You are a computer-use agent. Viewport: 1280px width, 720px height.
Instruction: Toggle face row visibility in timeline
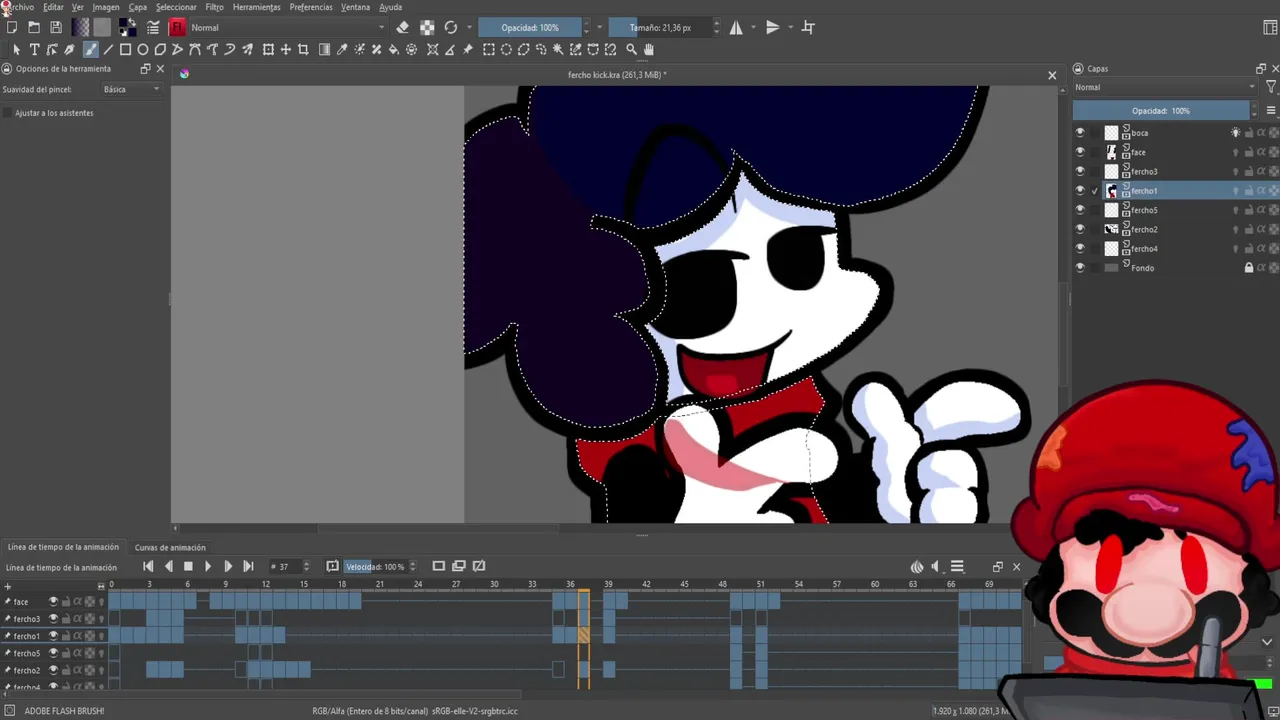click(x=53, y=601)
